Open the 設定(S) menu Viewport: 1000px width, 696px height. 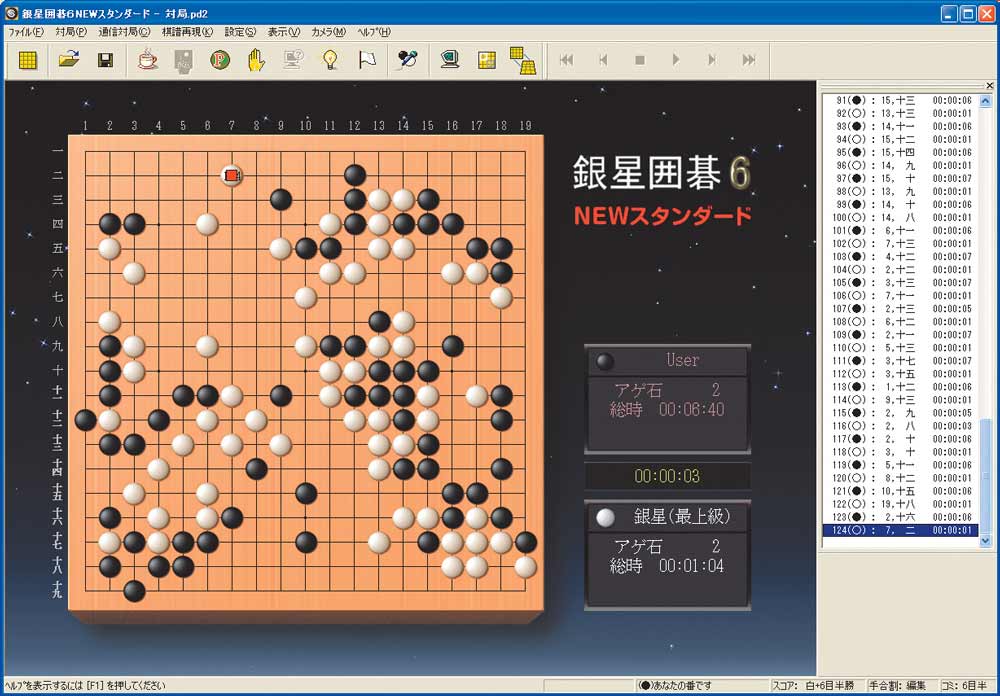coord(240,32)
